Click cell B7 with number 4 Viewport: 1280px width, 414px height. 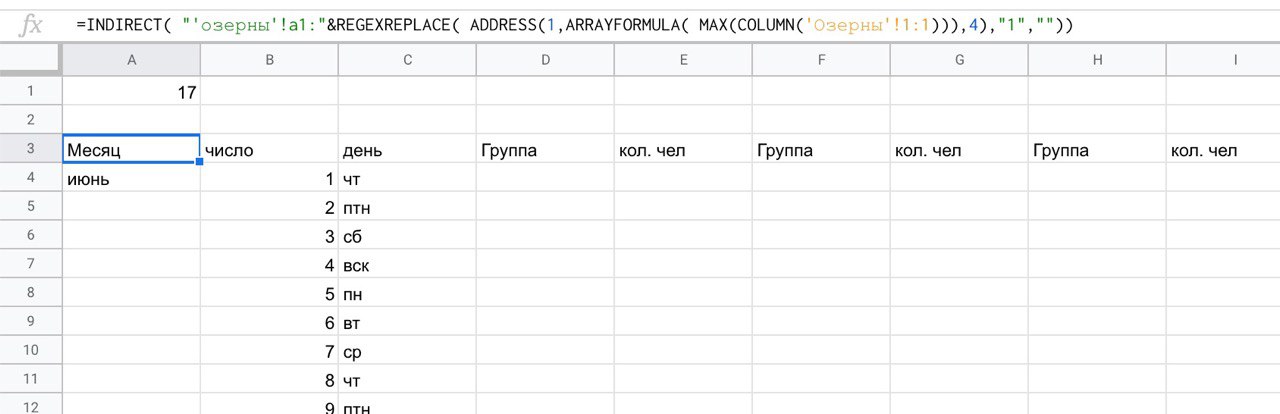coord(269,265)
